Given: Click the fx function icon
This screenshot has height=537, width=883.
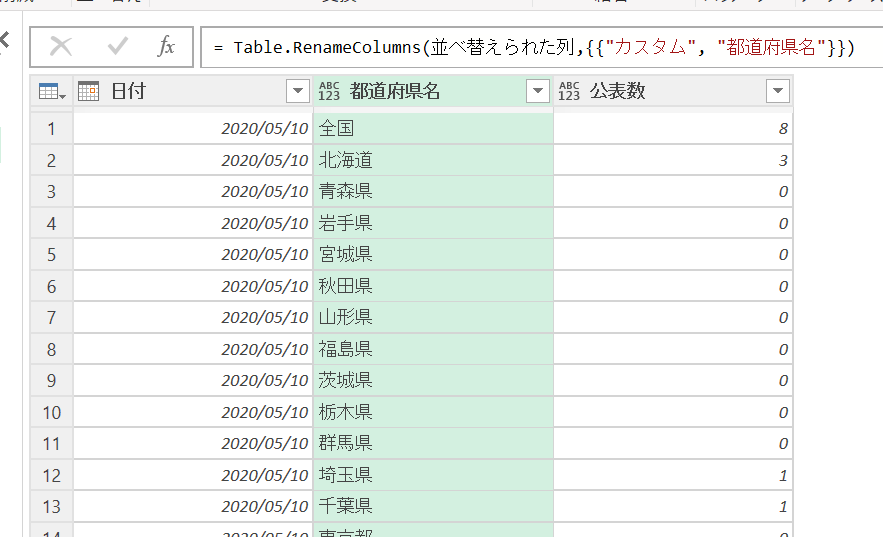Looking at the screenshot, I should click(166, 46).
